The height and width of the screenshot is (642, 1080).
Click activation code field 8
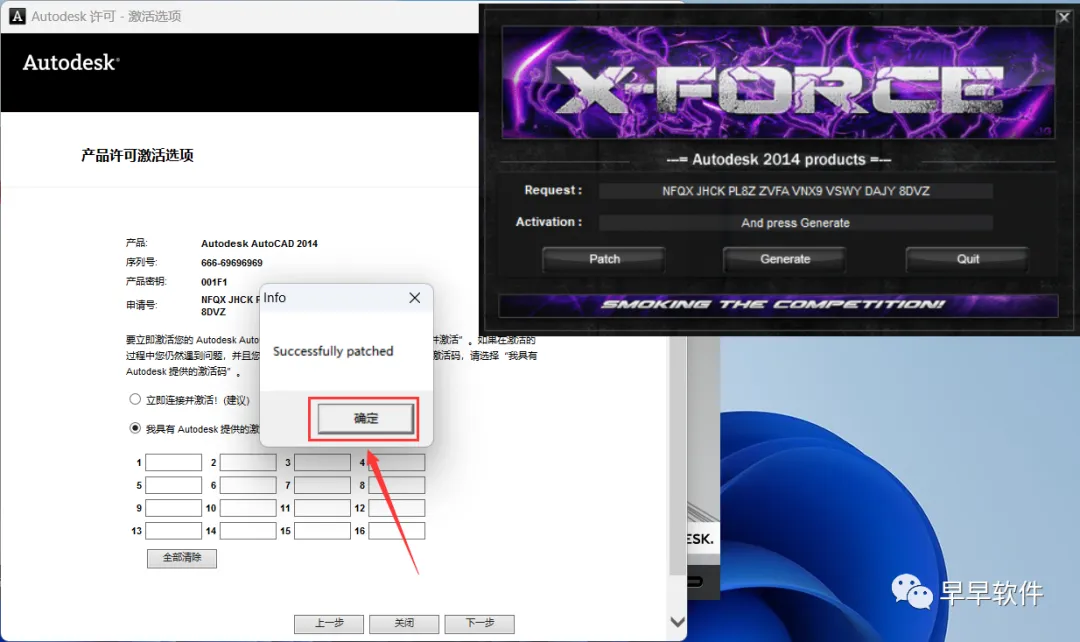[x=397, y=485]
